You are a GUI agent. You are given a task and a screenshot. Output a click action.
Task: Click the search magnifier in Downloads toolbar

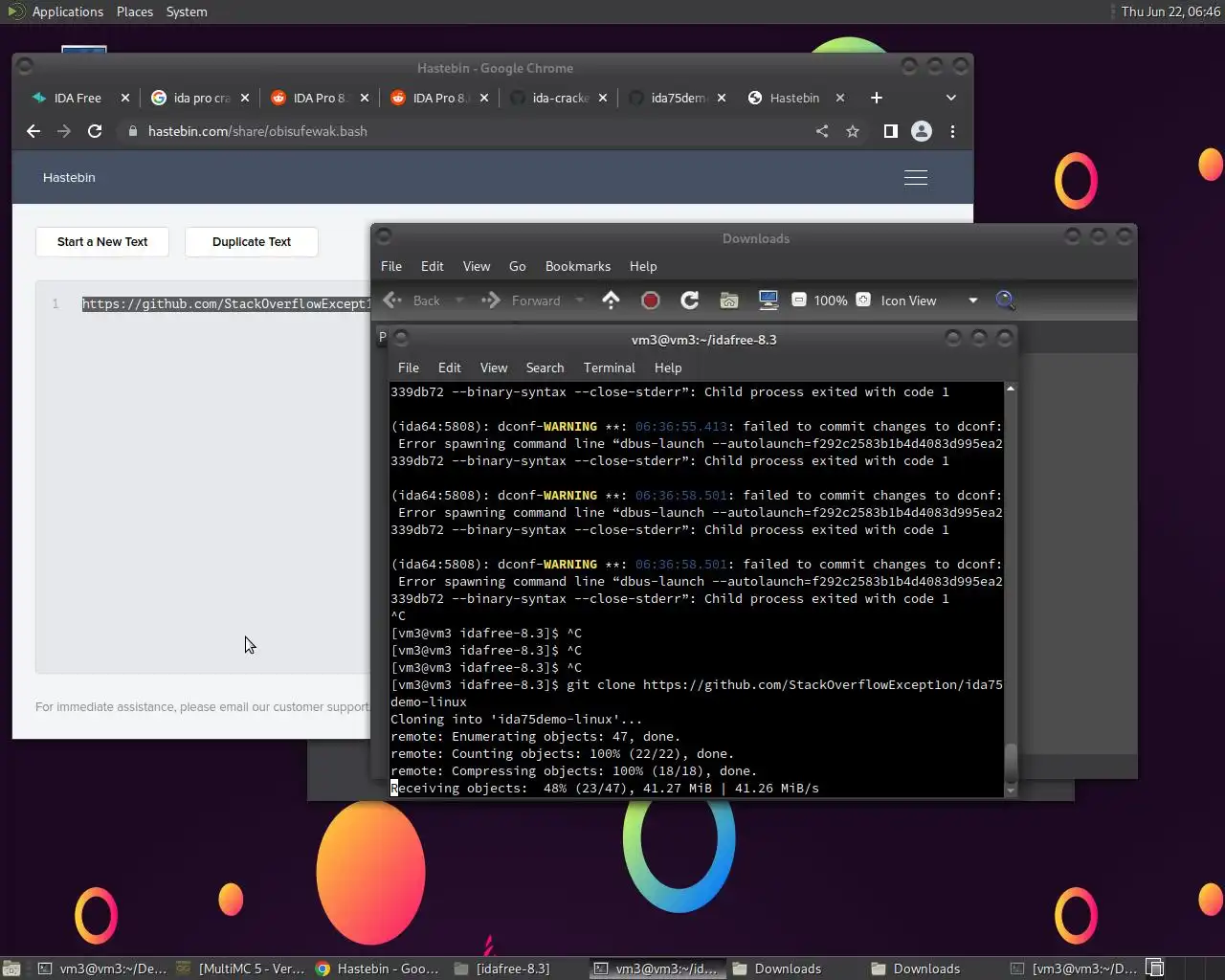point(1005,301)
